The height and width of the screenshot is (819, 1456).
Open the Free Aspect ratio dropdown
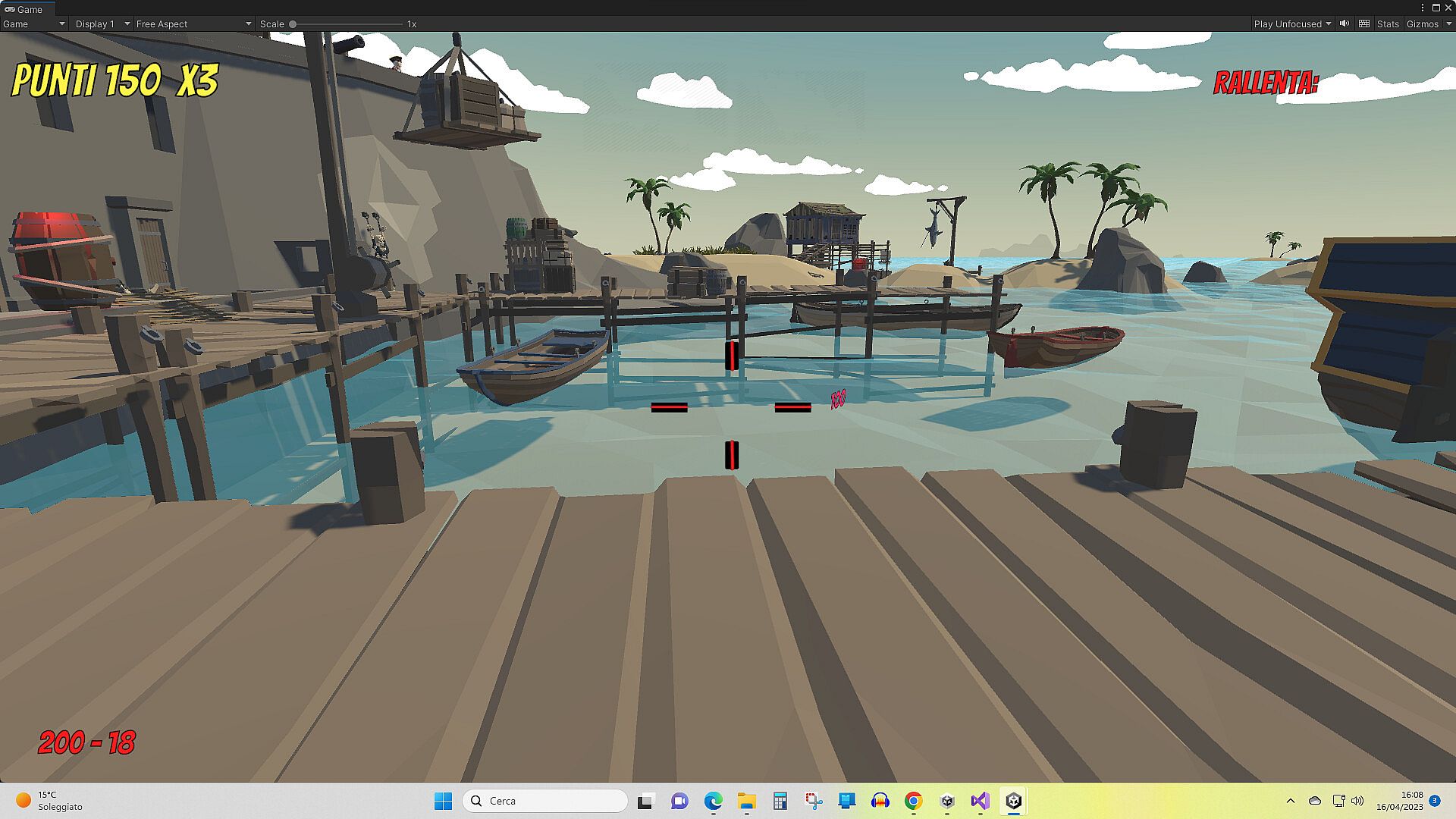pos(193,24)
